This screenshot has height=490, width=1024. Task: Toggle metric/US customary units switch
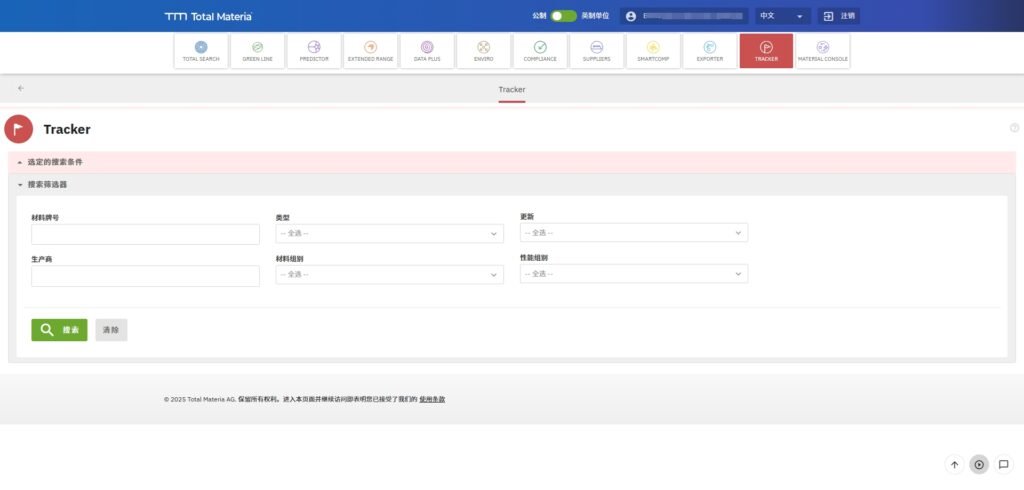[x=563, y=16]
